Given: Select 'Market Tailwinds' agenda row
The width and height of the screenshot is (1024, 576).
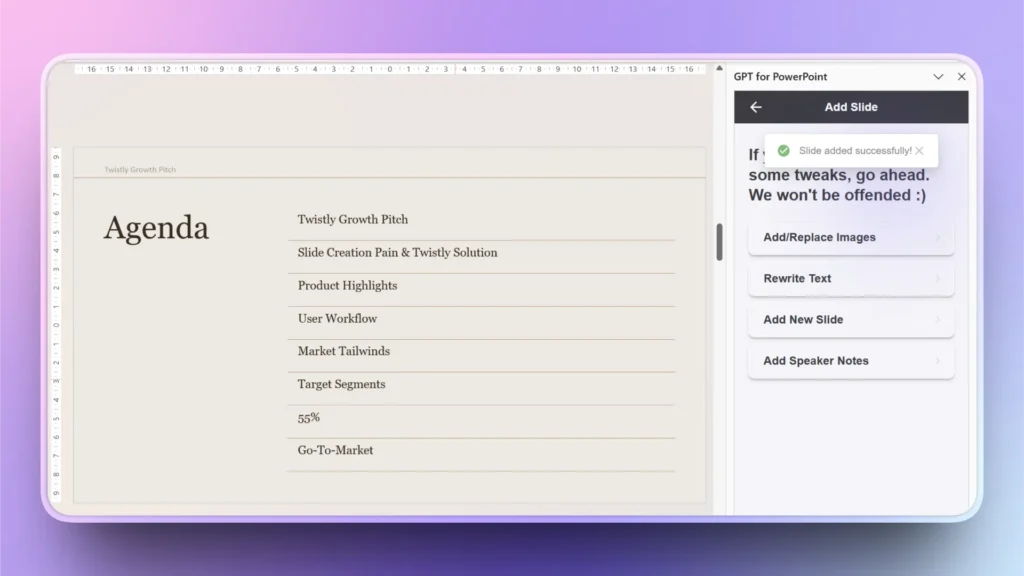Looking at the screenshot, I should tap(481, 355).
